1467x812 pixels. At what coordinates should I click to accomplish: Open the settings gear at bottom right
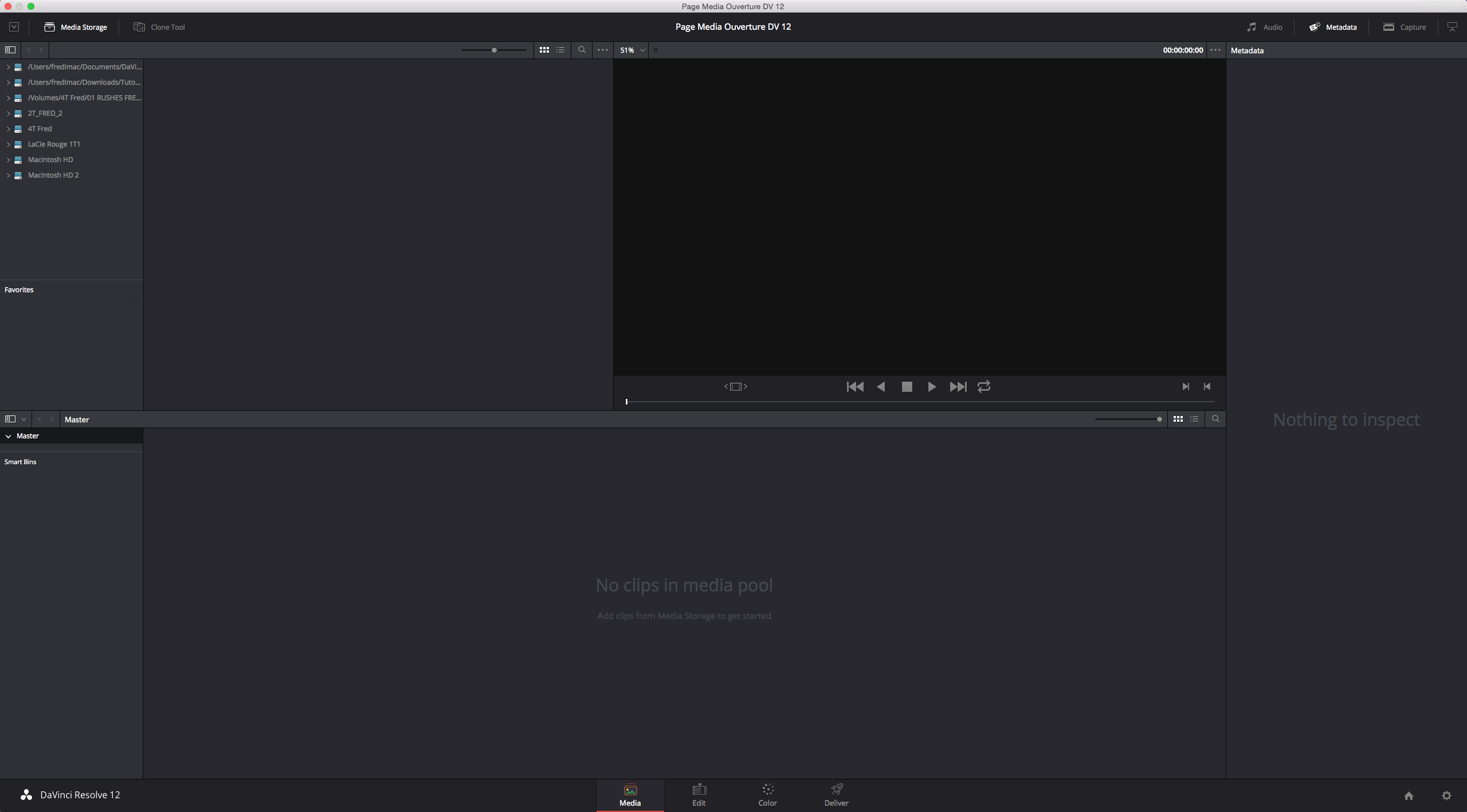1446,795
